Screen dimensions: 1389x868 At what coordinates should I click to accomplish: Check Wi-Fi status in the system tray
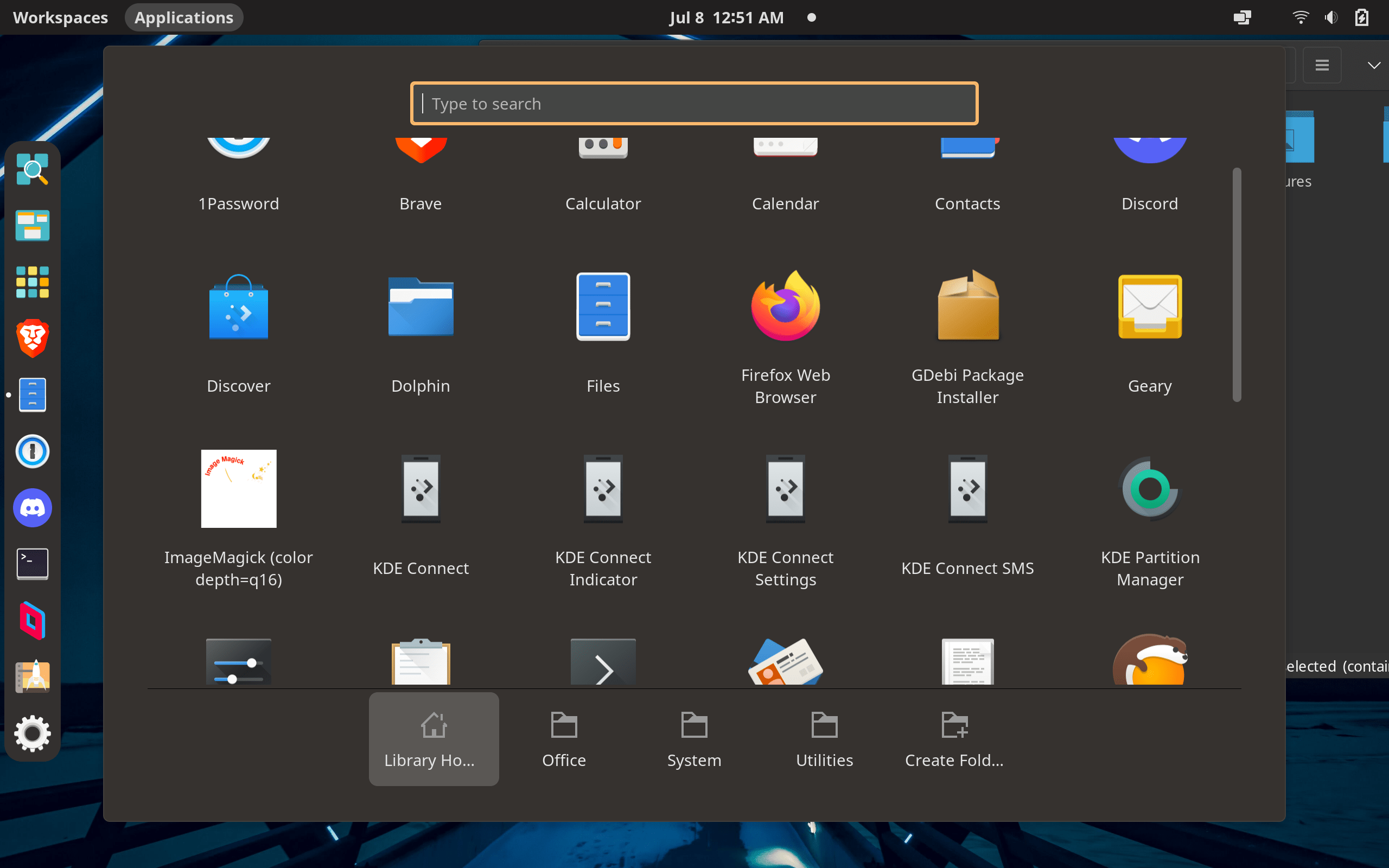click(1300, 17)
